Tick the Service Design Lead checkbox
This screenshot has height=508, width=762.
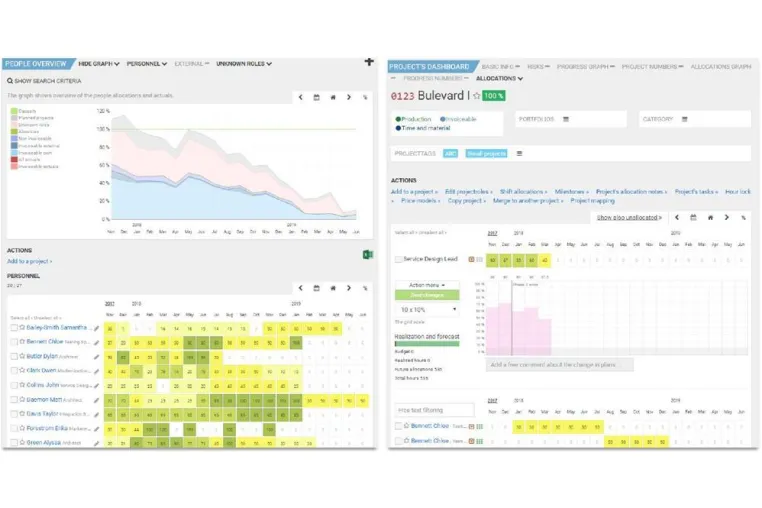click(398, 260)
